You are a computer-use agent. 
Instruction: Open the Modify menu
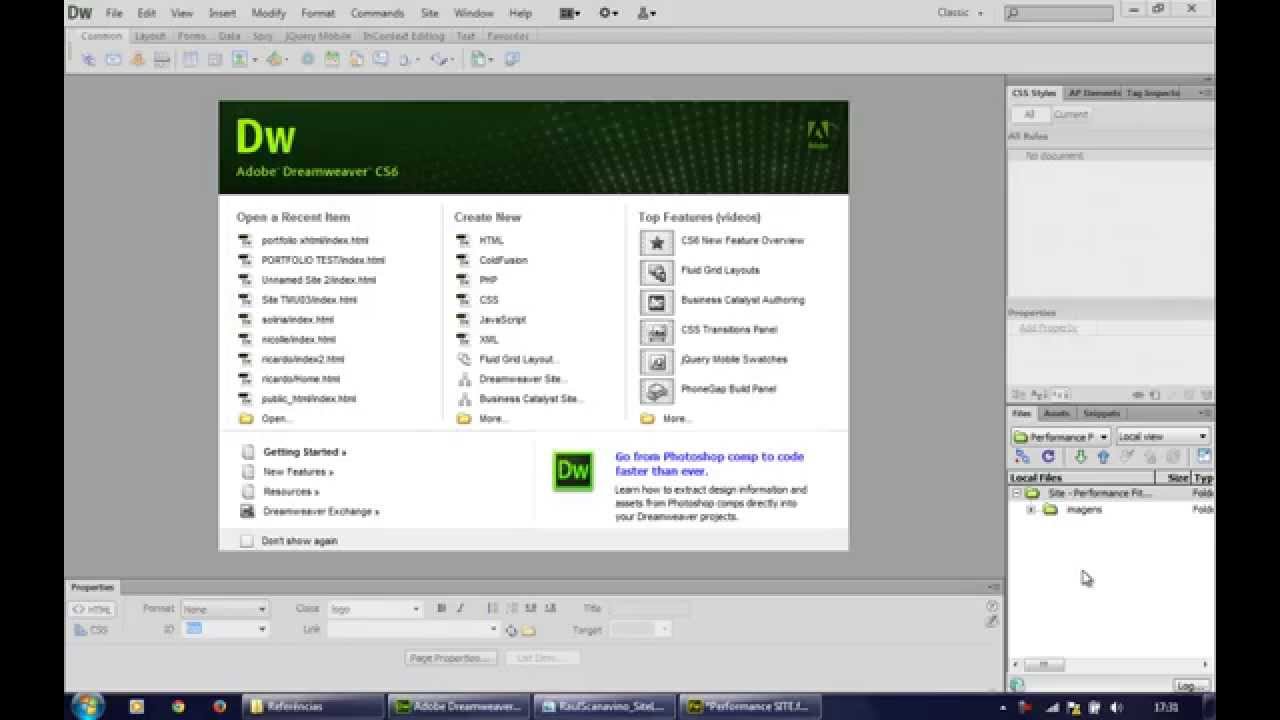(268, 13)
